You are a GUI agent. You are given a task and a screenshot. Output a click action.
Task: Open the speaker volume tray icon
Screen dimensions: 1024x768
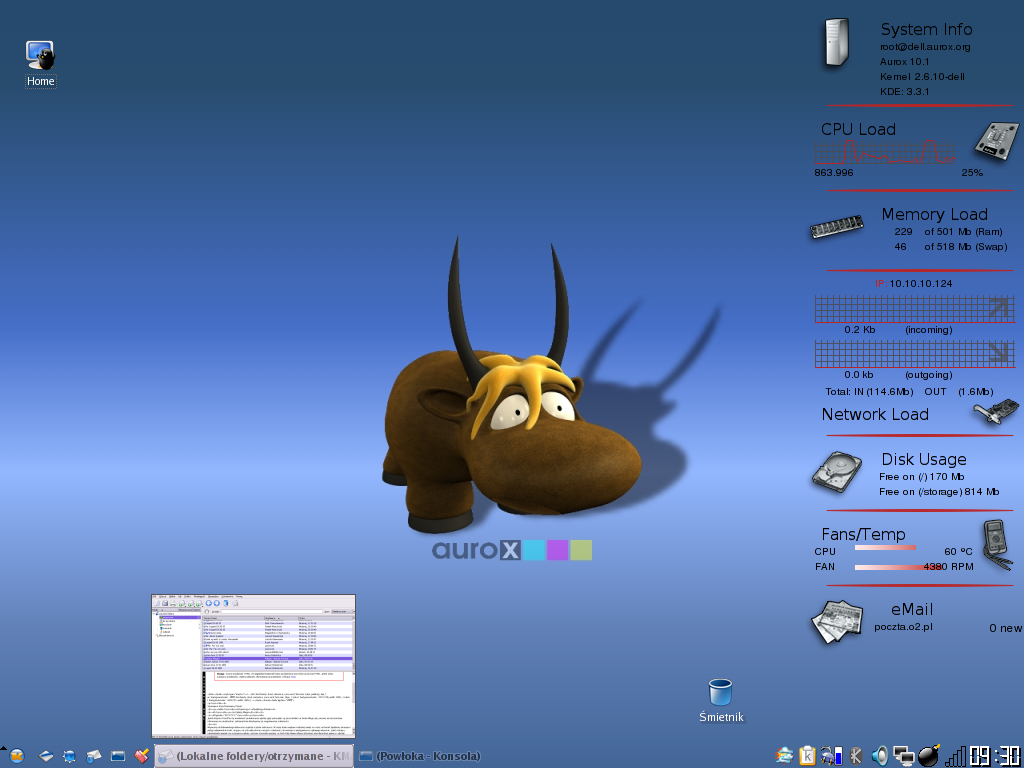point(880,756)
